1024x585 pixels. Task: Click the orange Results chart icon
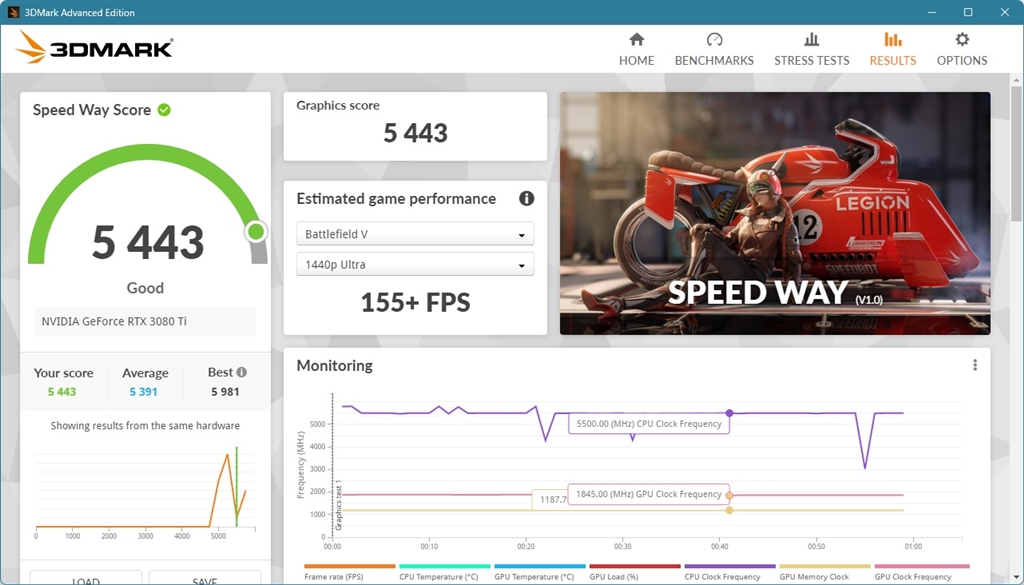[x=892, y=41]
